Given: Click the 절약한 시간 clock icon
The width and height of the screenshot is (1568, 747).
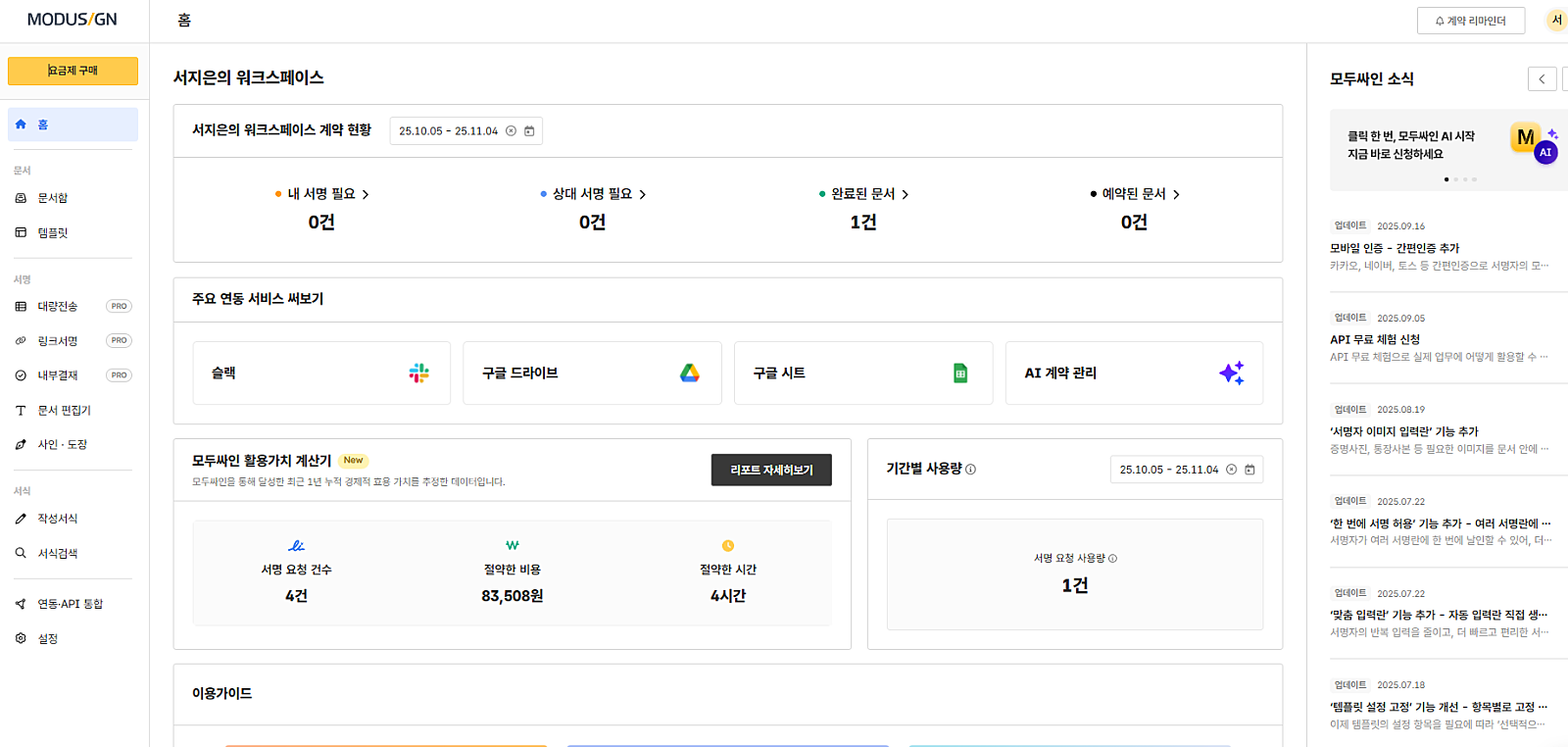Looking at the screenshot, I should click(x=728, y=545).
